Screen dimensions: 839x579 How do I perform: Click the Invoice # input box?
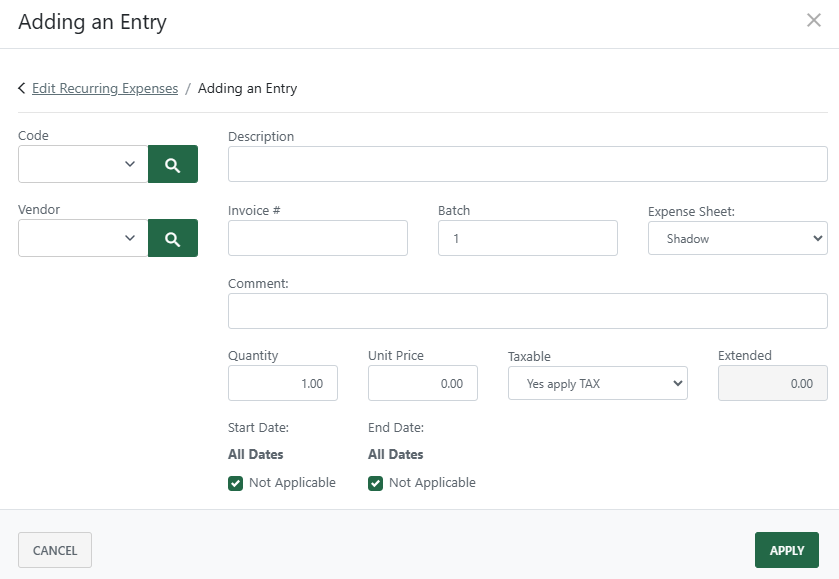pos(317,238)
